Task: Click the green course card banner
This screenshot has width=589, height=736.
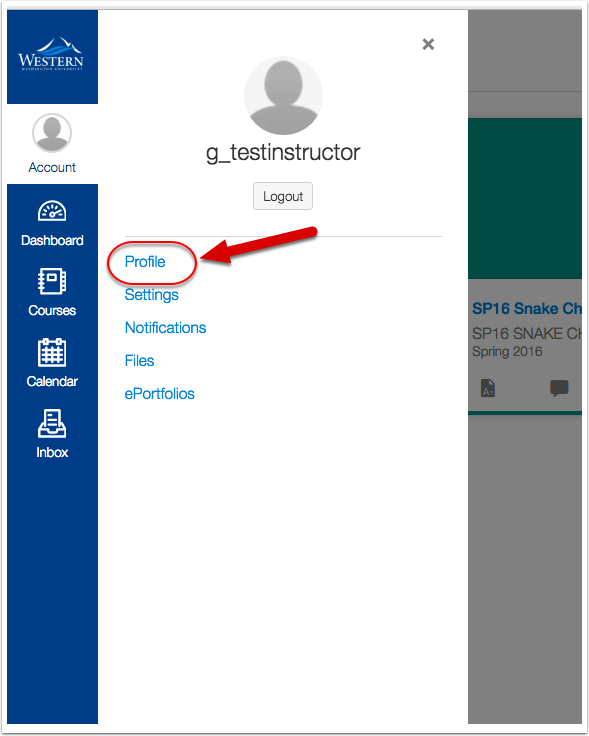Action: click(525, 199)
